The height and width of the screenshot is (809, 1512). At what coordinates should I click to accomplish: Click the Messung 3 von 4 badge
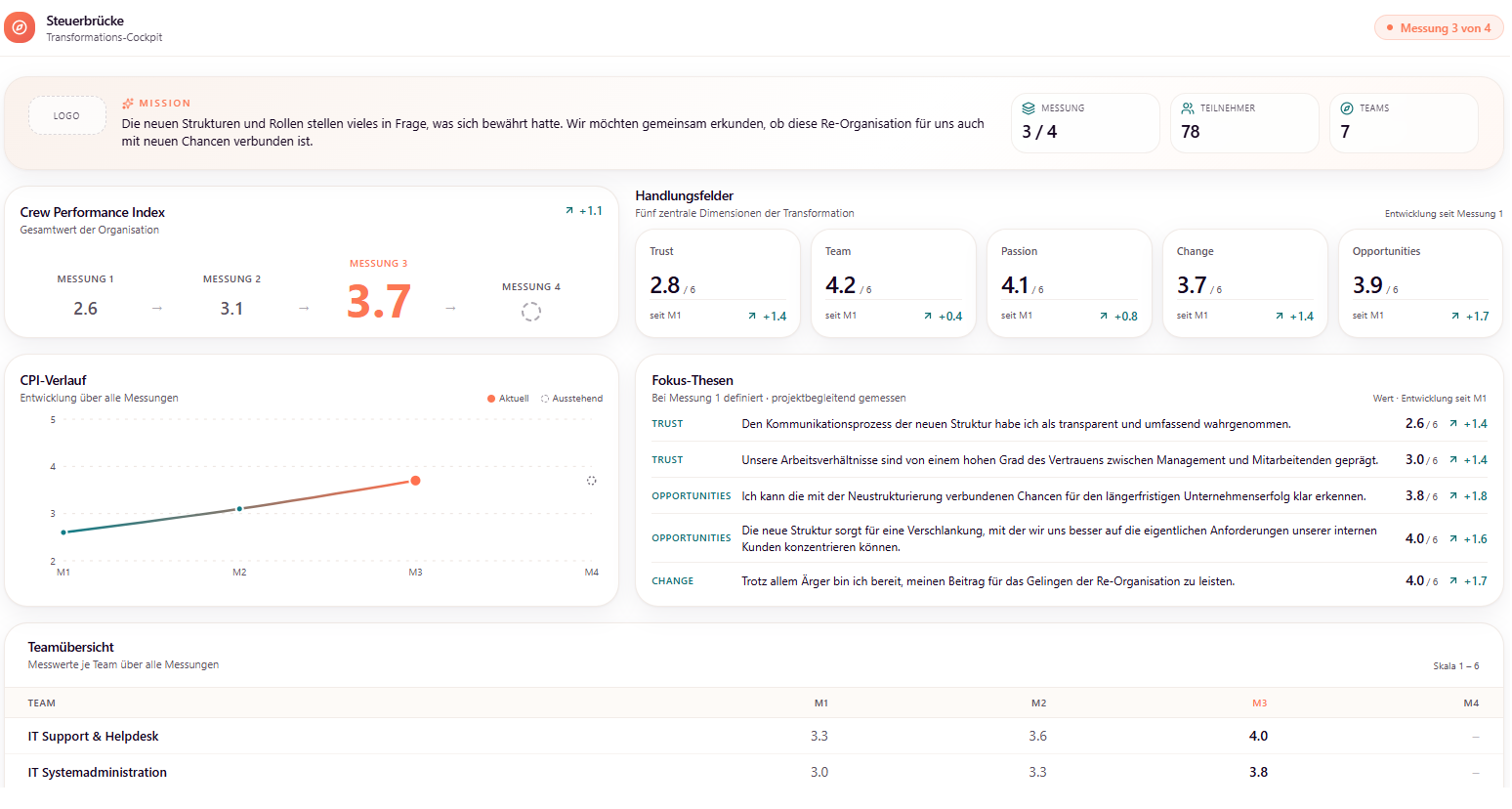[x=1439, y=27]
